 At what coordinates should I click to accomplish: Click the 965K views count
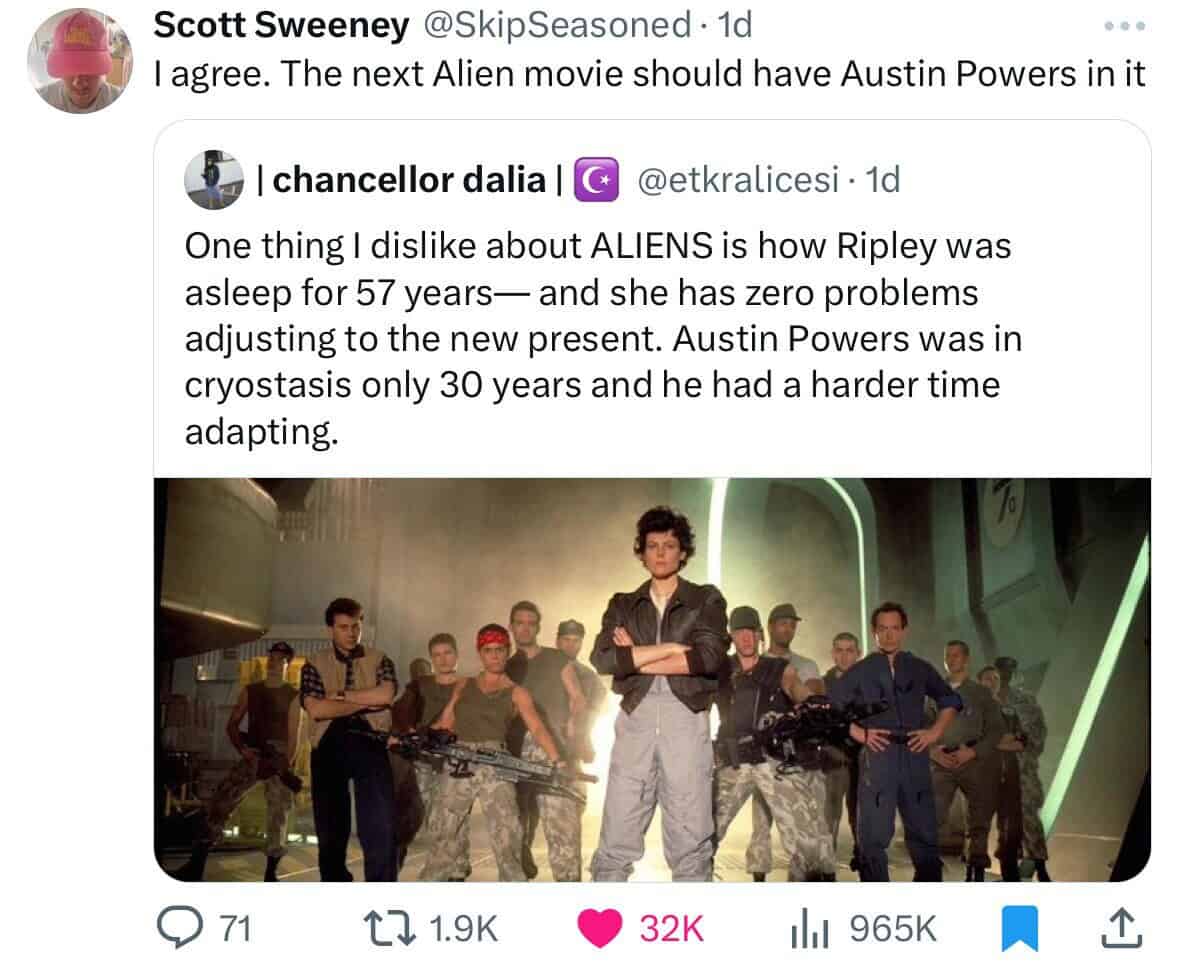(893, 929)
